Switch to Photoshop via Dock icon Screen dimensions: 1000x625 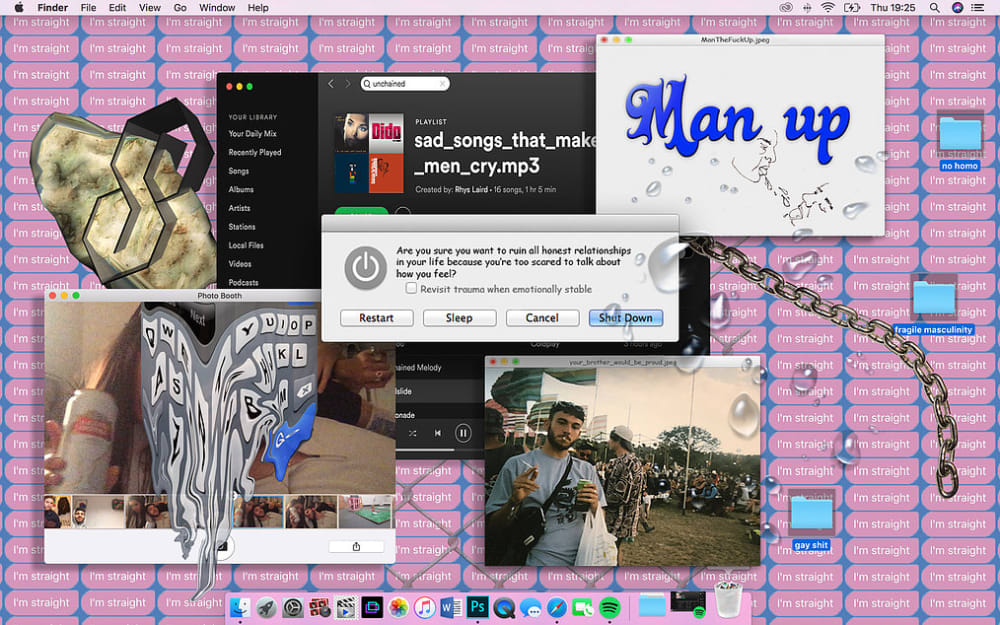click(478, 608)
